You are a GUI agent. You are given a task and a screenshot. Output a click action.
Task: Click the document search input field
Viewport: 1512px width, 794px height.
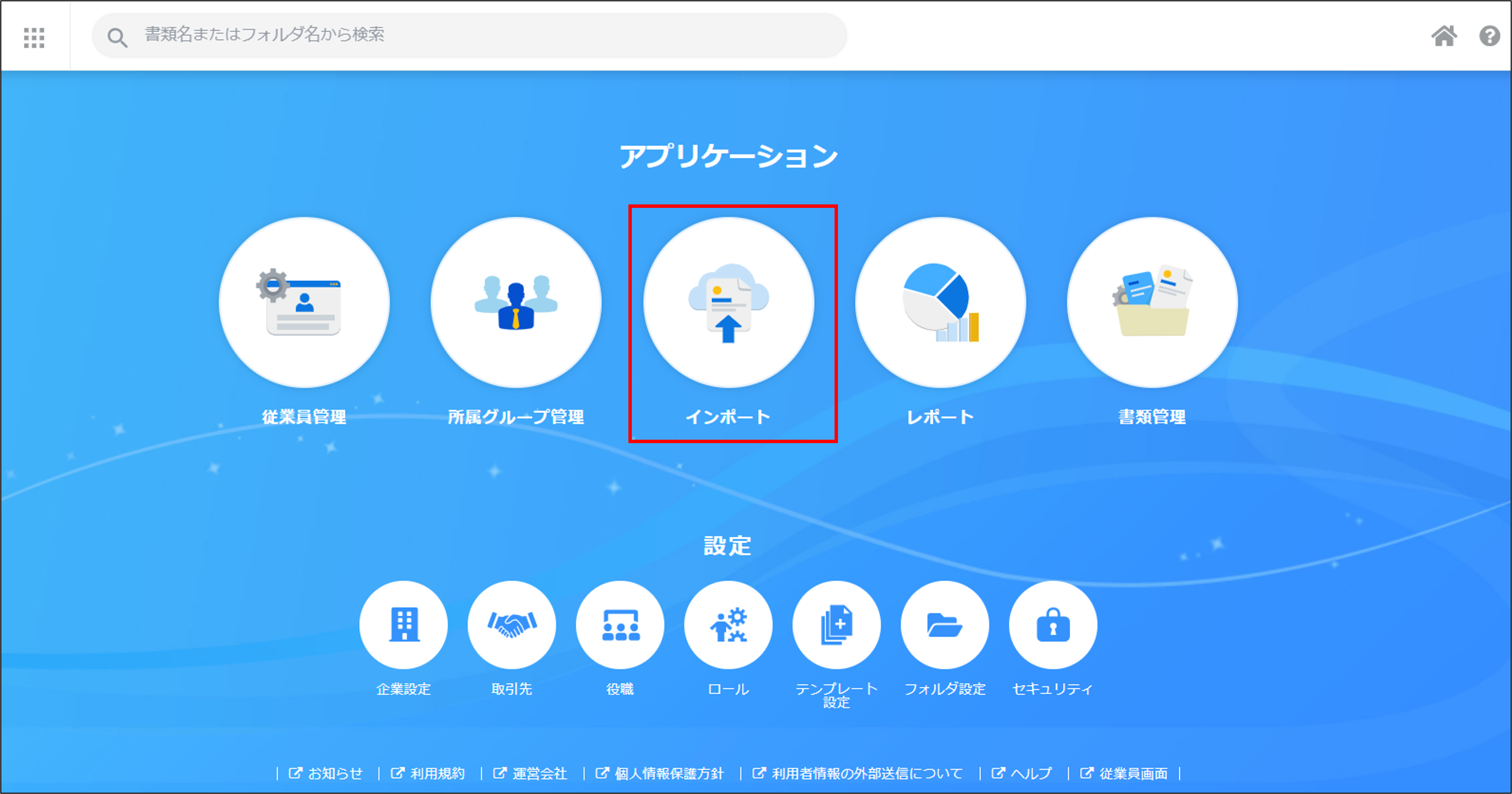click(470, 35)
